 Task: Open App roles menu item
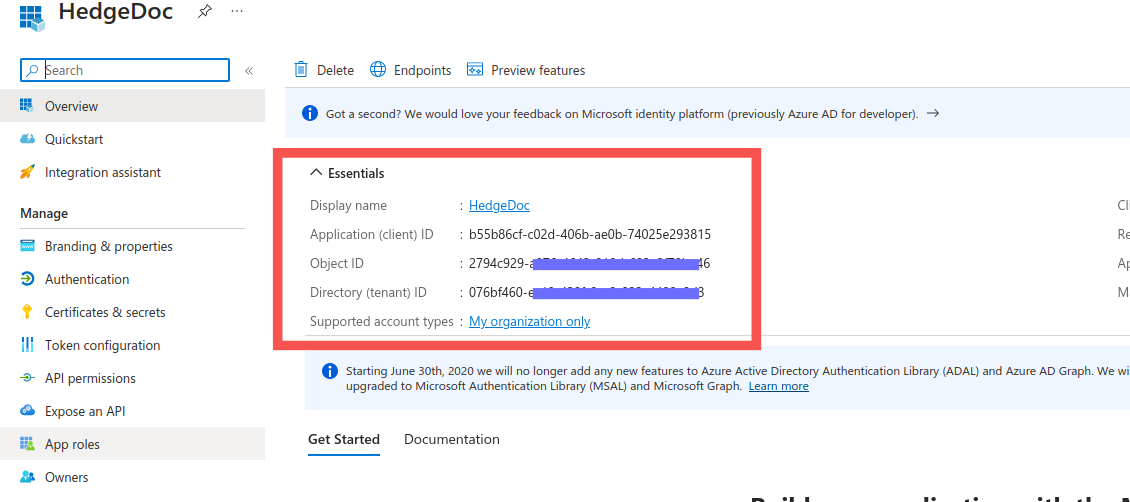(x=72, y=444)
